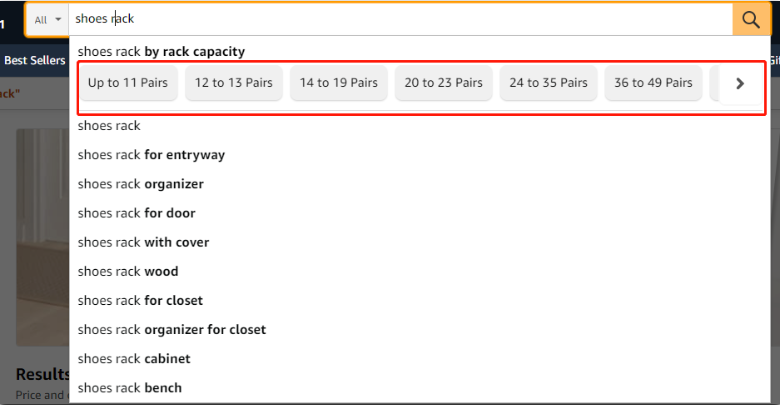This screenshot has width=780, height=405.
Task: Pick "shoes rack for door" suggestion
Action: tap(136, 213)
